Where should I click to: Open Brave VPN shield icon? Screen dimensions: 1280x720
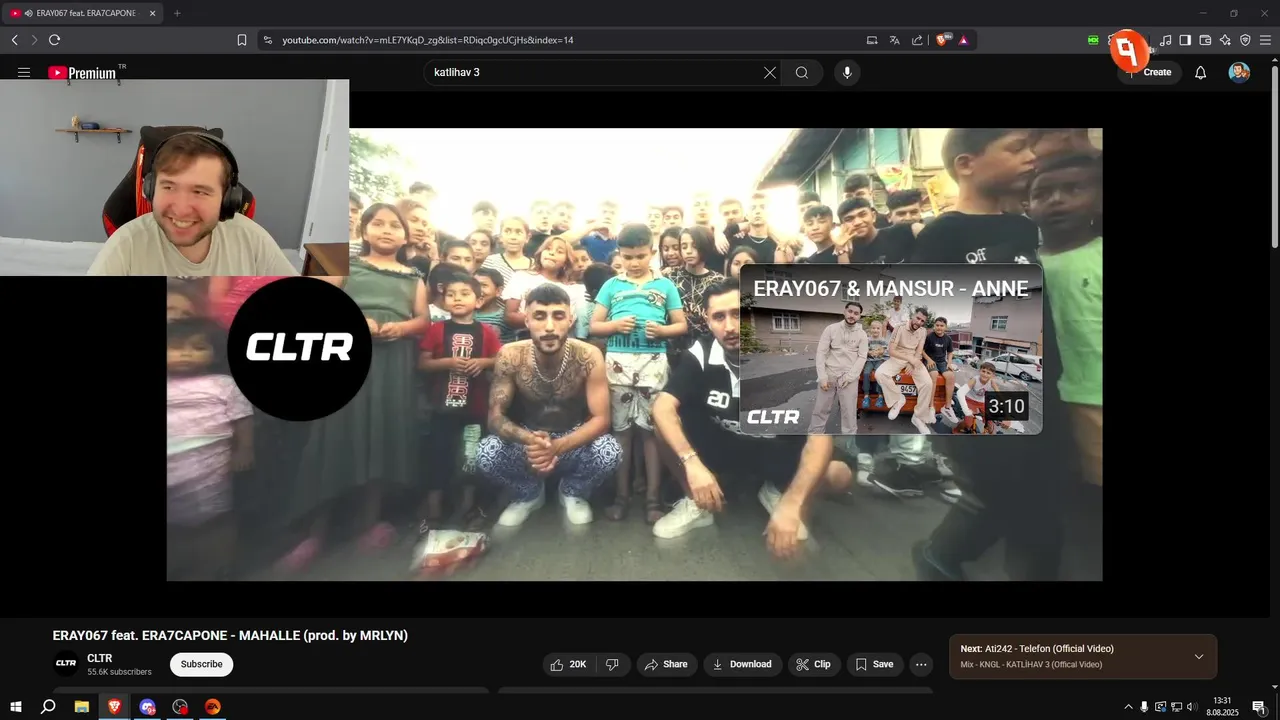[1245, 40]
